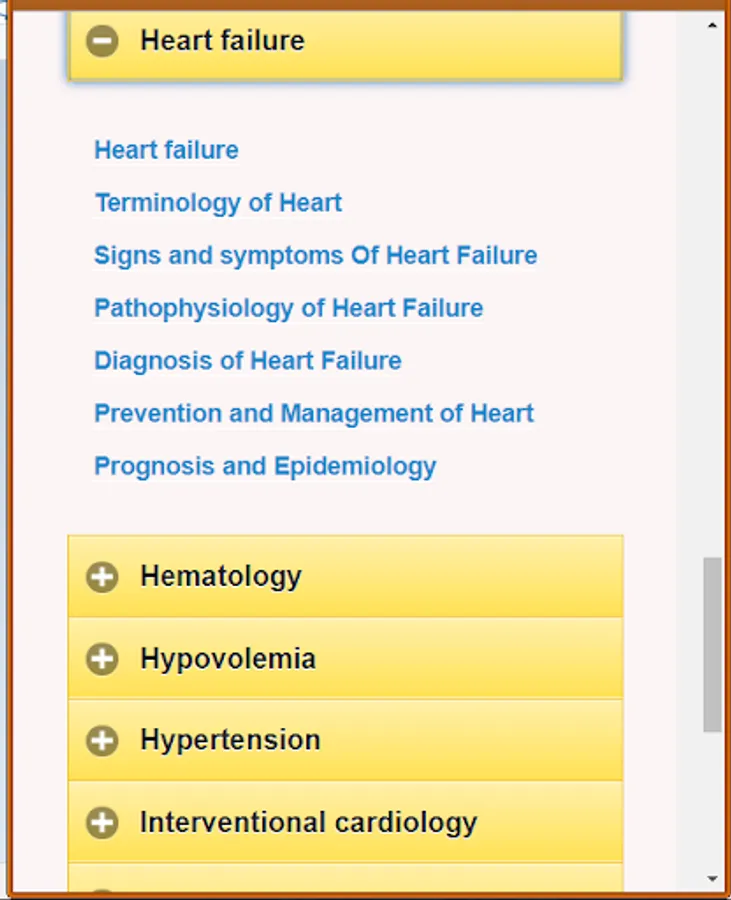This screenshot has width=731, height=900.
Task: Expand the Hematology section header
Action: [221, 576]
